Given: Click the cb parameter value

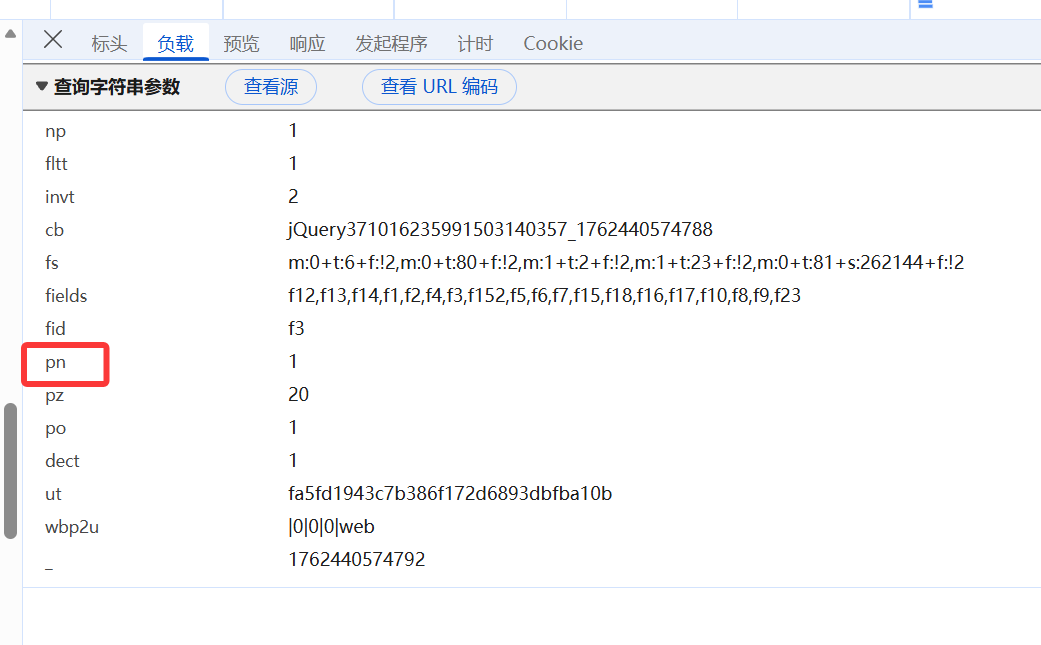Looking at the screenshot, I should coord(500,229).
